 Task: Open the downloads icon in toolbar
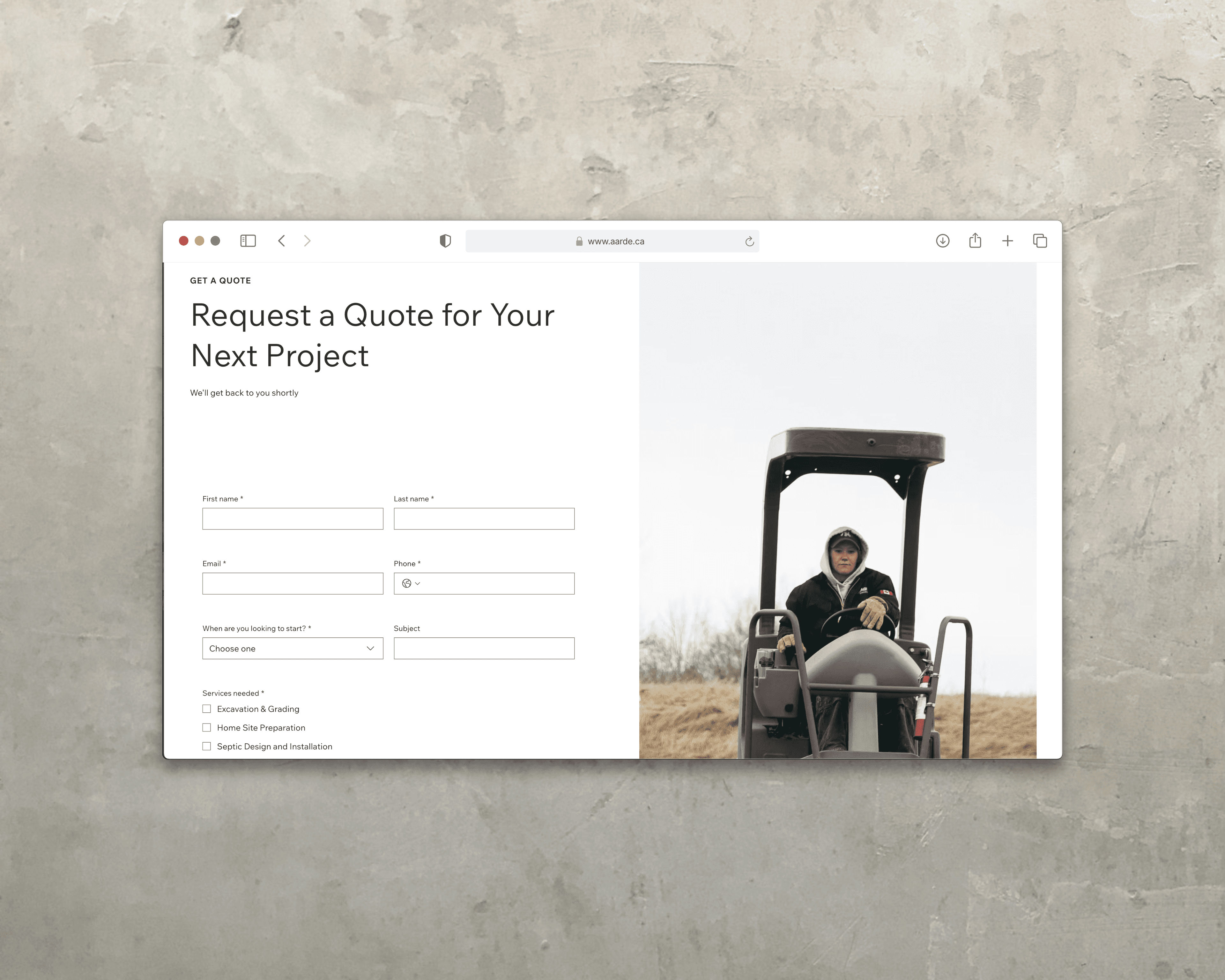[x=943, y=241]
